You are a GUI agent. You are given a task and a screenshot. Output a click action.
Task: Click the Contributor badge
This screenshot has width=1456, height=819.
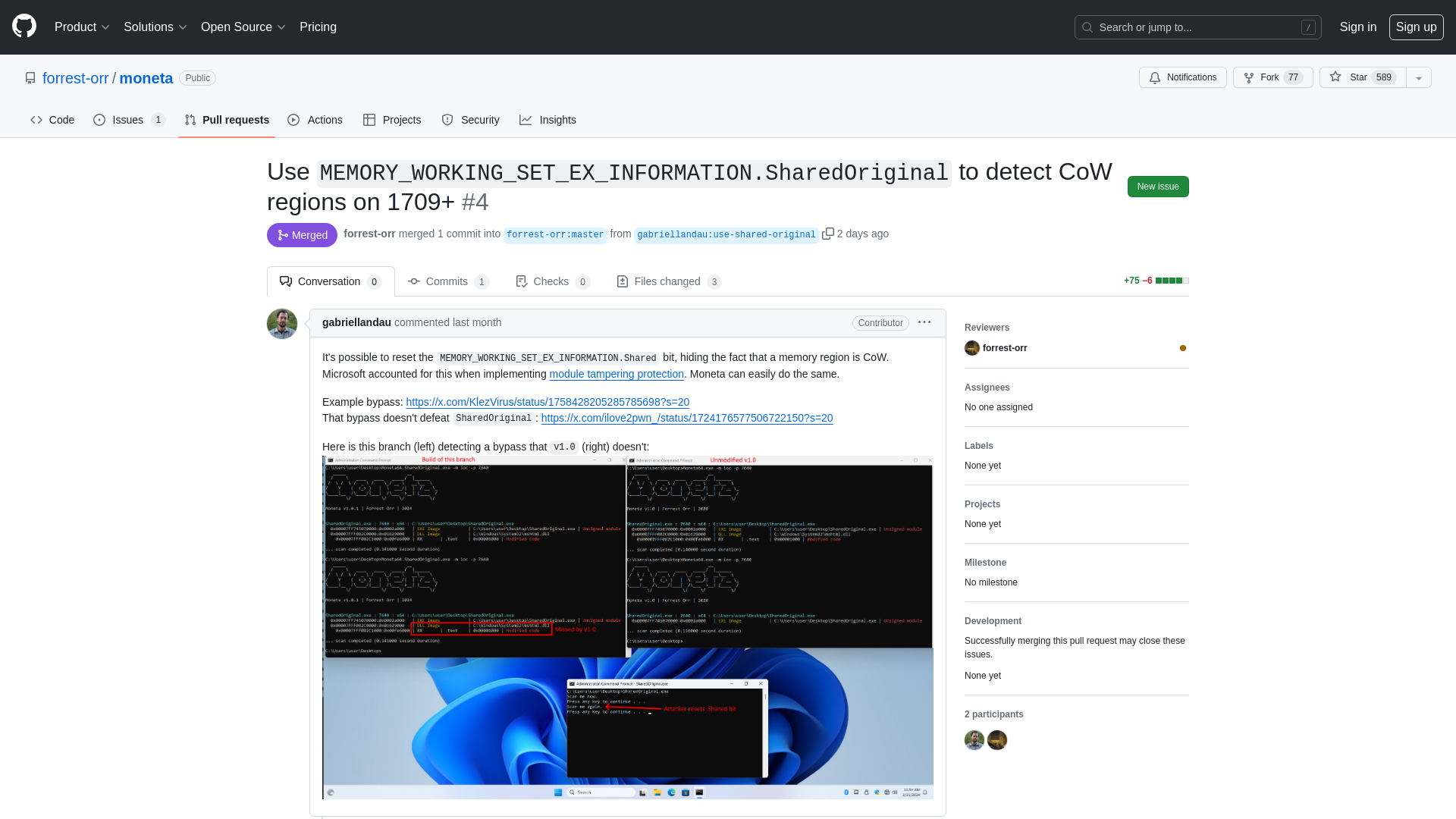880,323
